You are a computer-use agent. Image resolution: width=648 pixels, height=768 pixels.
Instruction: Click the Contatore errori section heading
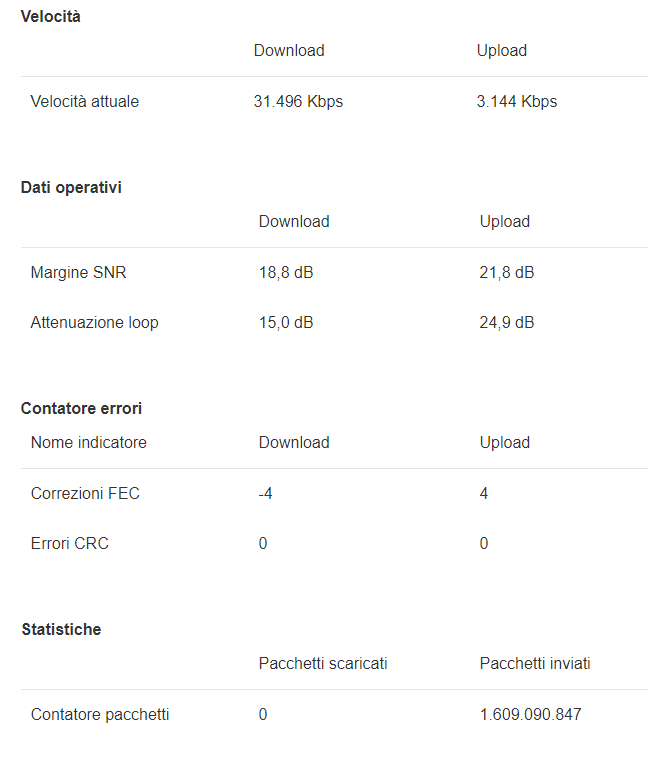(81, 409)
